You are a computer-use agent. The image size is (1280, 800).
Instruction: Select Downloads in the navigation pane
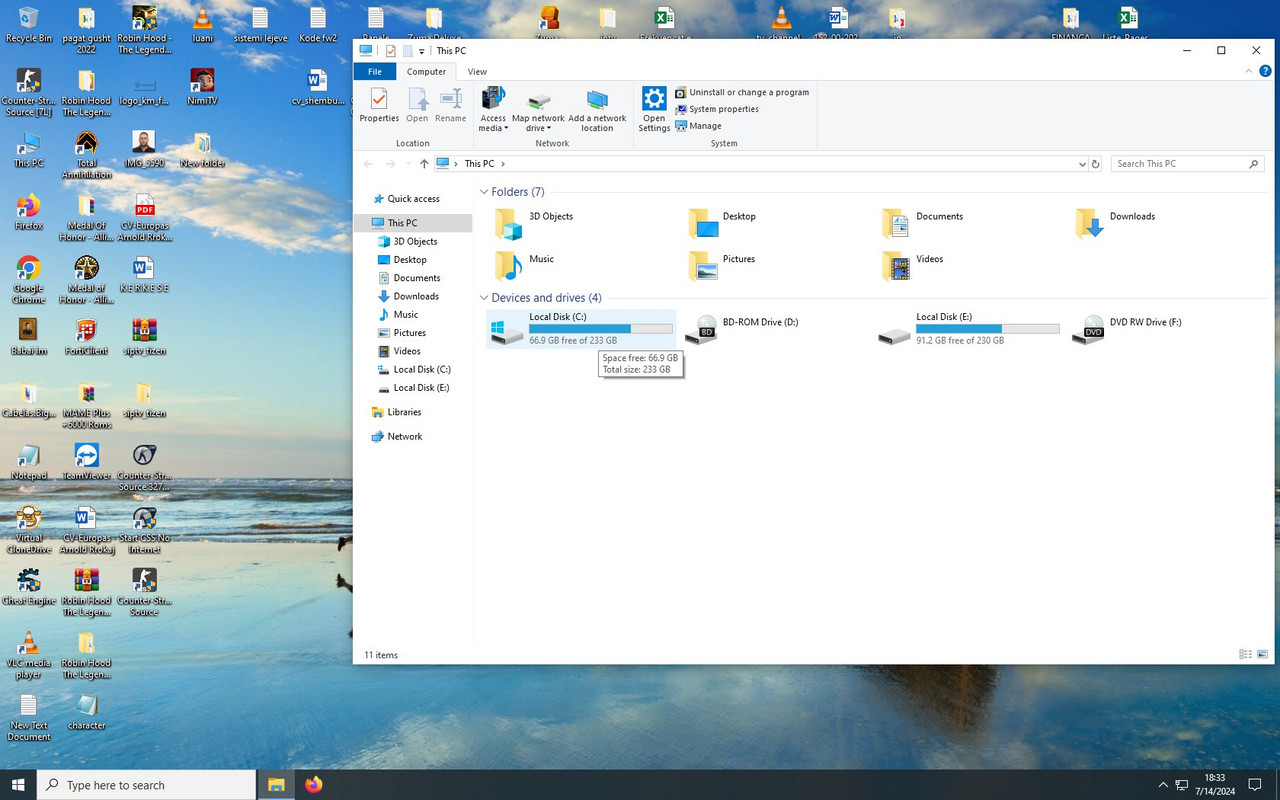[416, 296]
